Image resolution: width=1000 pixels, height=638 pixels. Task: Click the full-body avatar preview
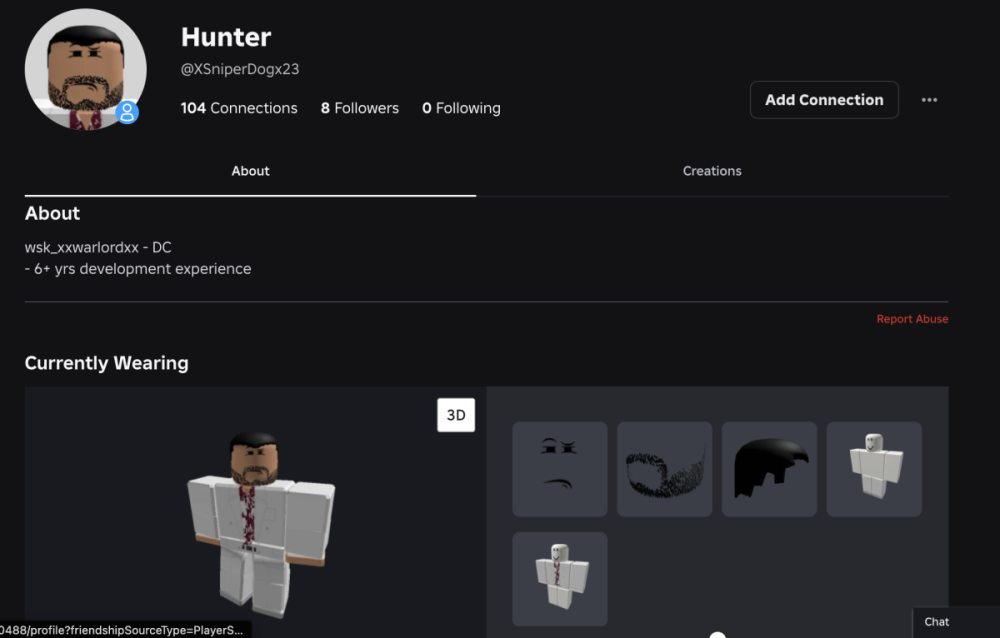point(260,520)
